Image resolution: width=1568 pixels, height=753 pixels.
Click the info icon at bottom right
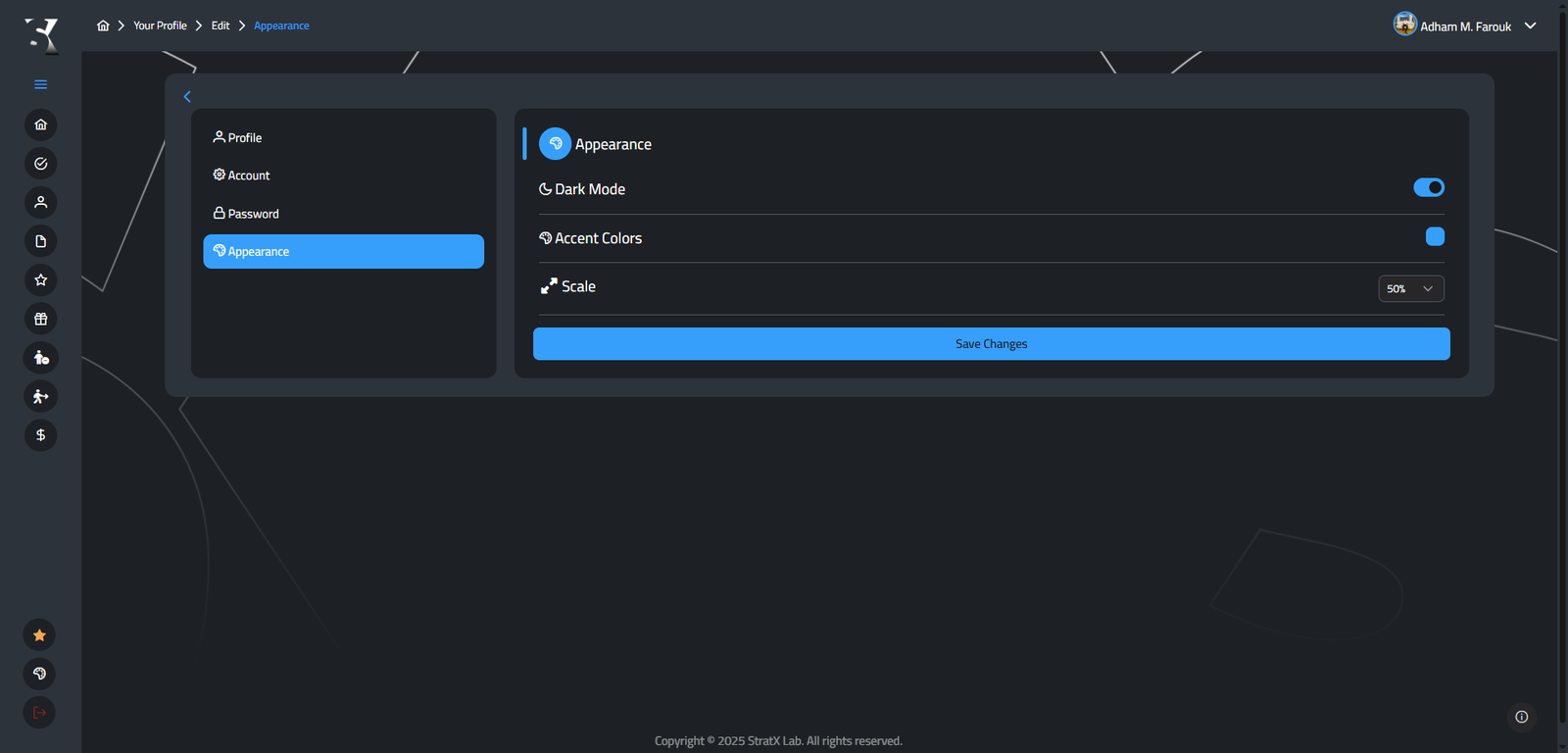click(x=1521, y=717)
